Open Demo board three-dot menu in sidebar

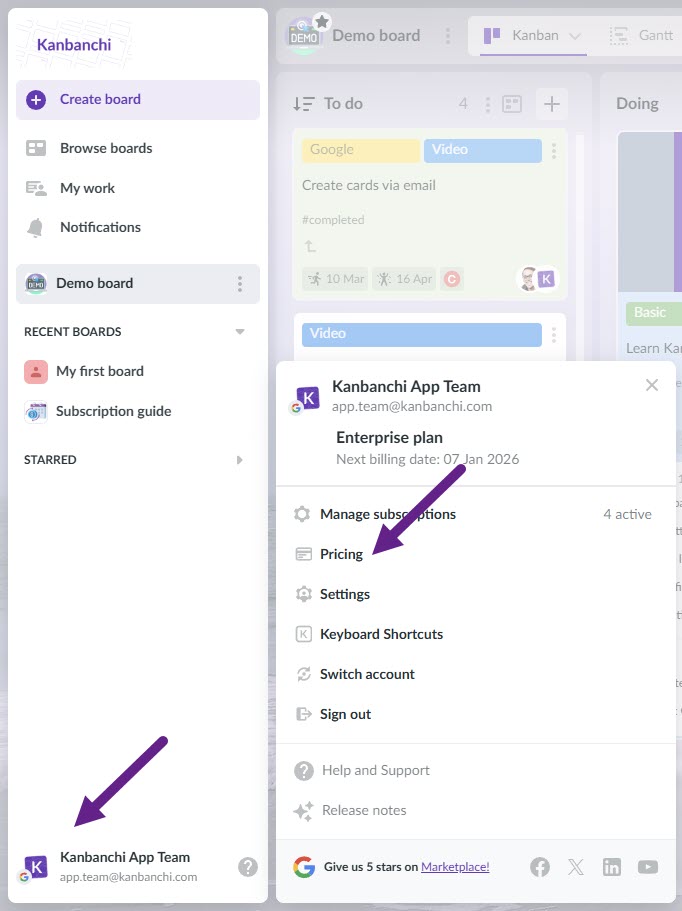click(x=240, y=284)
